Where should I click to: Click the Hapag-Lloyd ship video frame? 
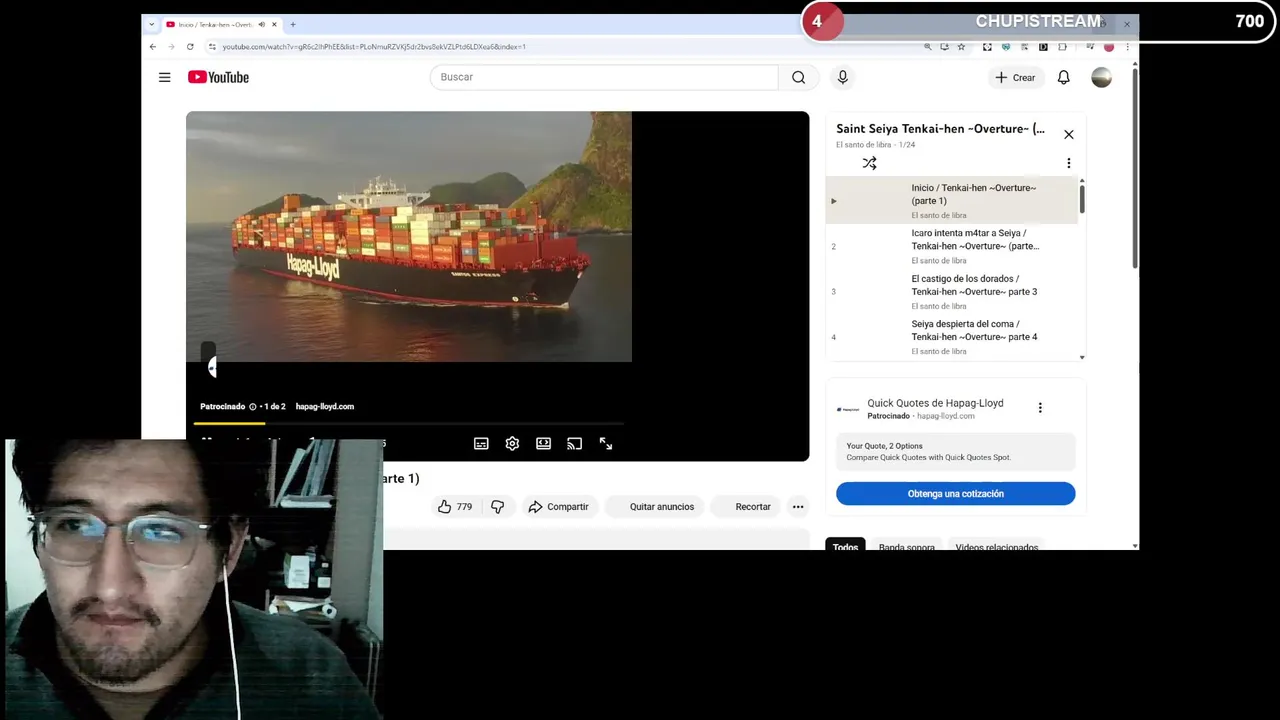pos(409,236)
